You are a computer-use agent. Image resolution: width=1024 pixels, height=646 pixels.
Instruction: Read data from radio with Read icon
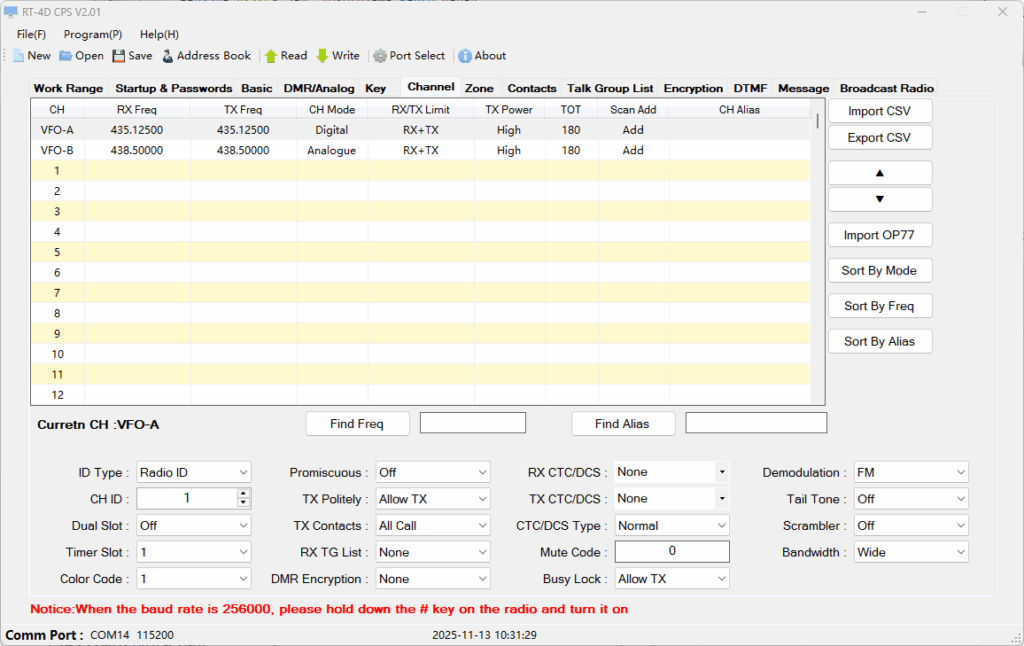point(271,56)
